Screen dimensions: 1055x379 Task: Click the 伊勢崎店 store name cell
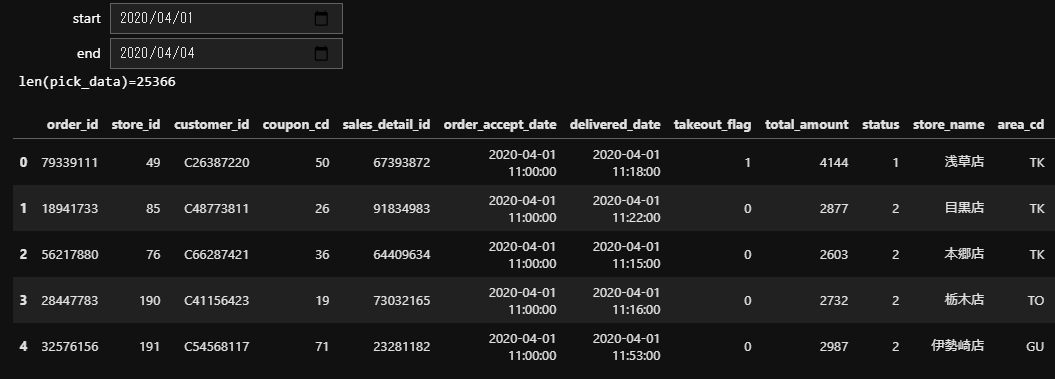[957, 346]
